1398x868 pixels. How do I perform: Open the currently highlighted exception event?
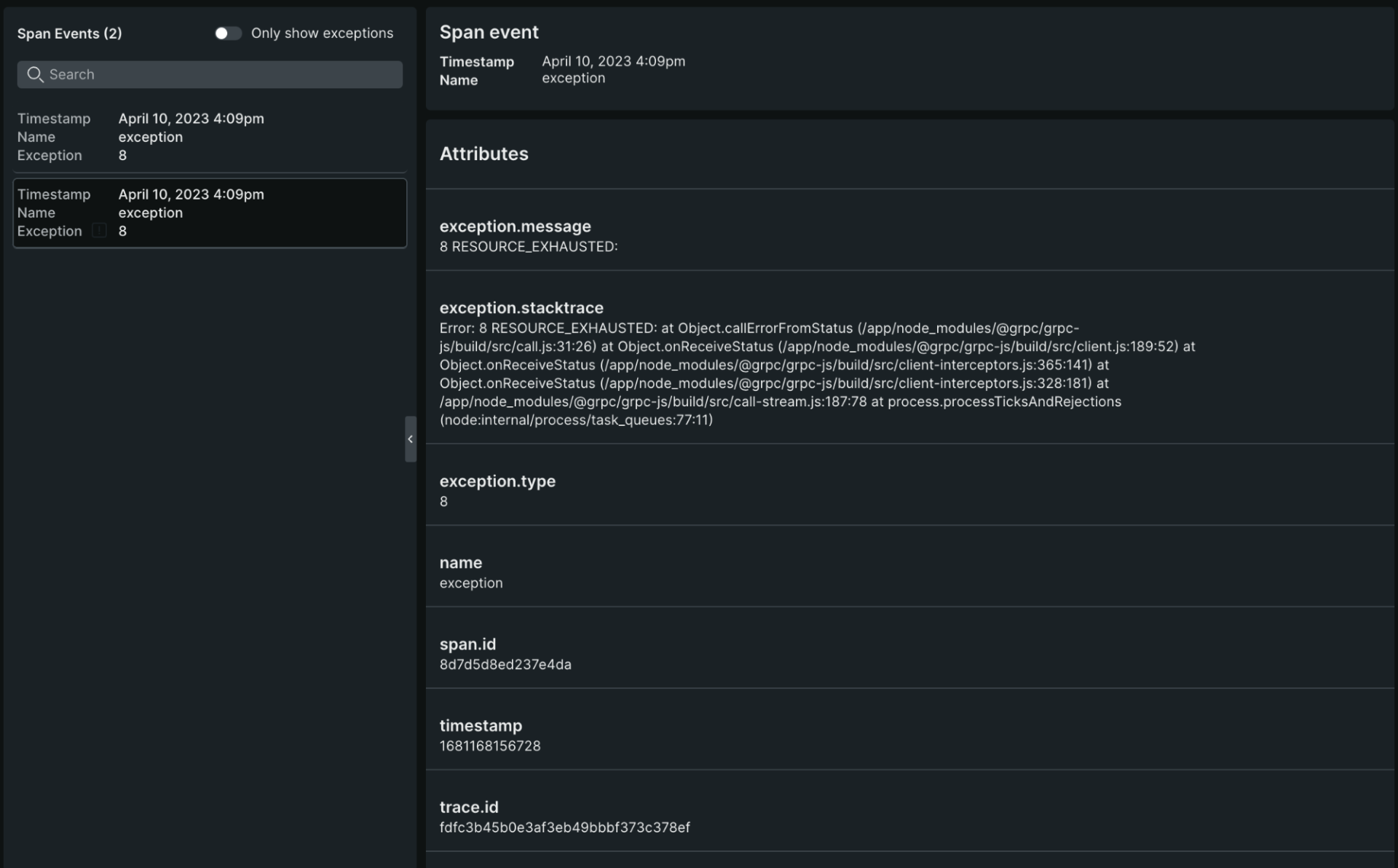click(x=209, y=212)
